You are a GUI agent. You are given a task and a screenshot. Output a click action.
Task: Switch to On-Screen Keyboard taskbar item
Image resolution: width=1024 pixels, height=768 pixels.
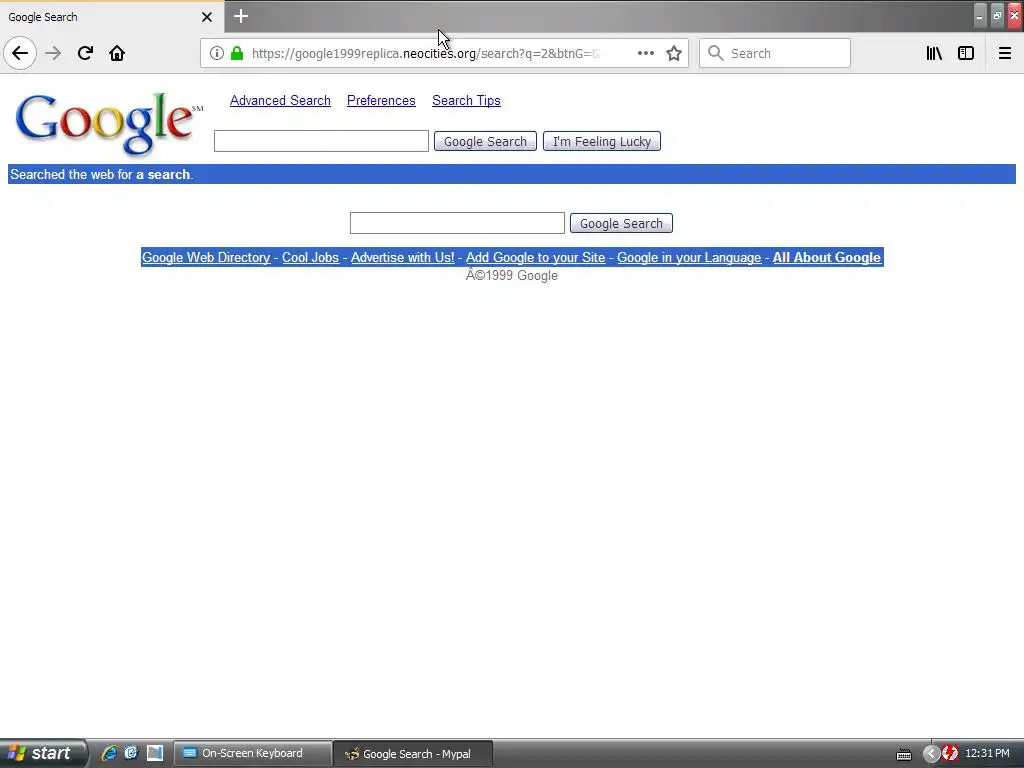tap(253, 754)
